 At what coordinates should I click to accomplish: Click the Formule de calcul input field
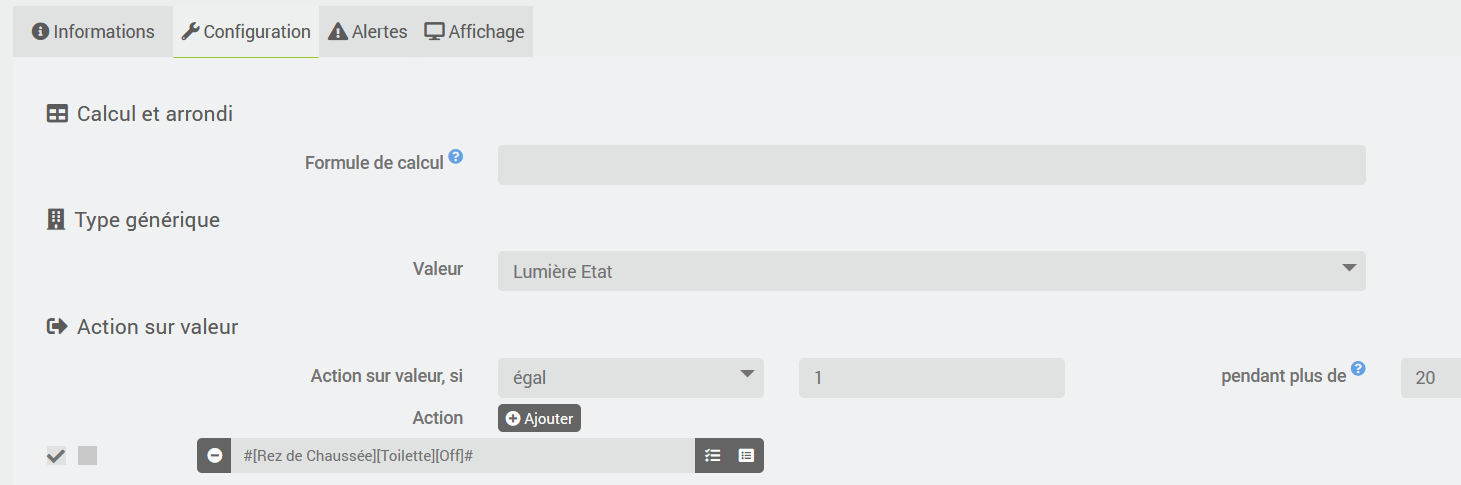coord(932,165)
